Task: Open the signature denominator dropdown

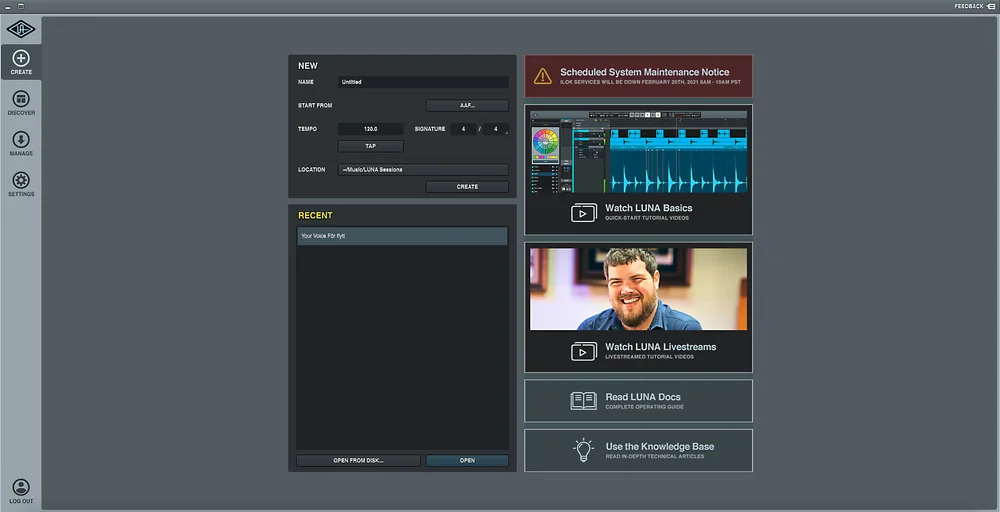Action: coord(496,129)
